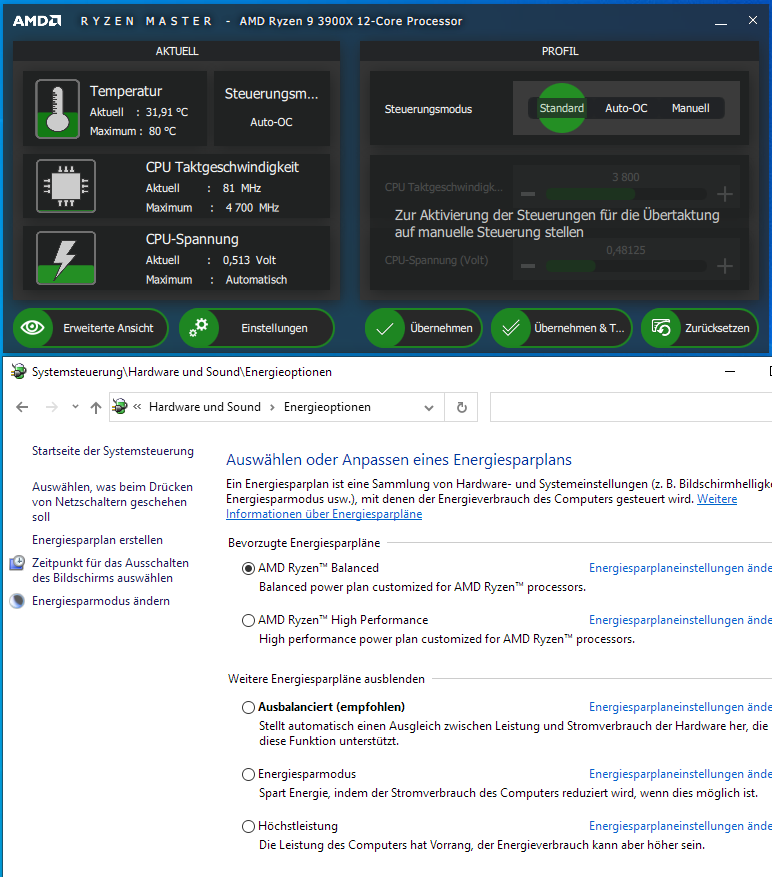Image resolution: width=772 pixels, height=877 pixels.
Task: Open Startseite der Systemsteuerung link
Action: (112, 451)
